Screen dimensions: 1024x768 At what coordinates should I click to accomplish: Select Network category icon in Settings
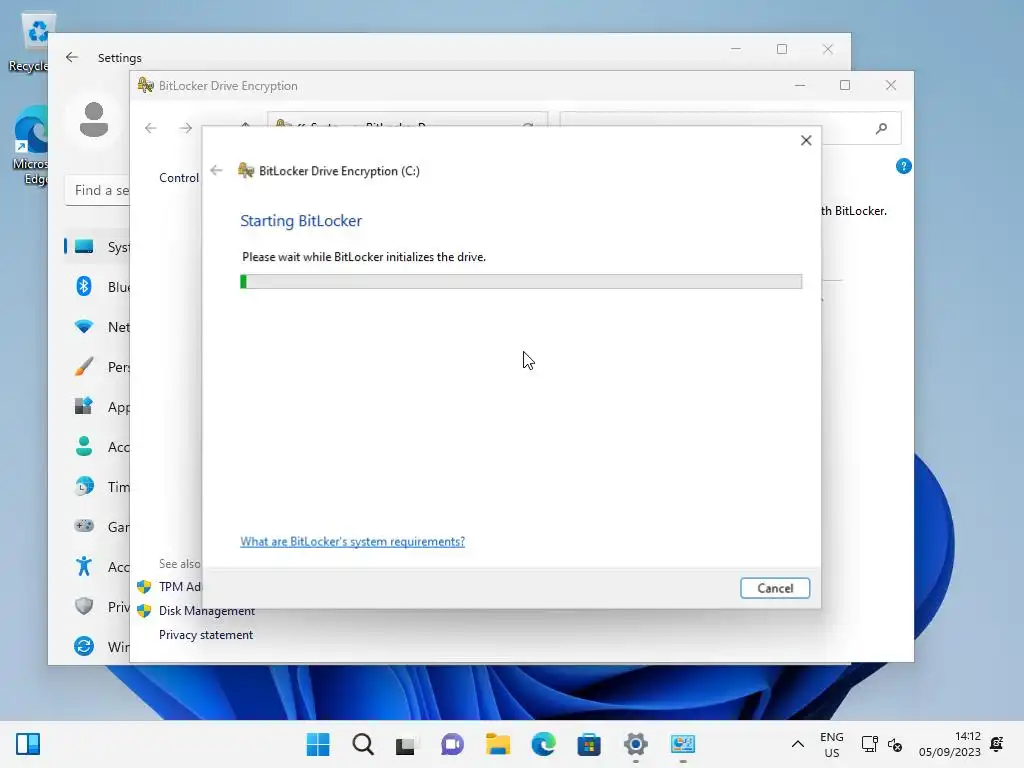[84, 327]
